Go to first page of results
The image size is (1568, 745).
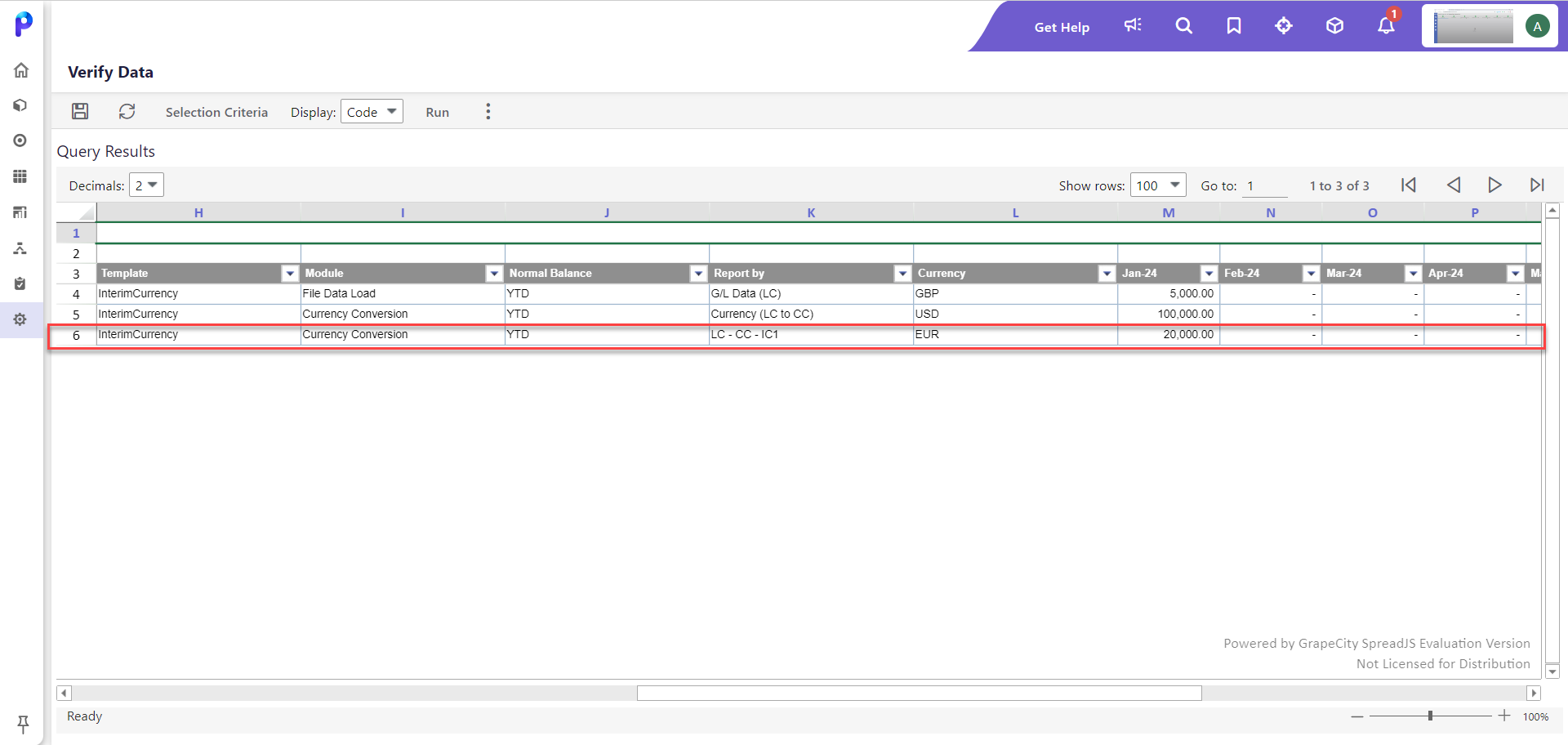click(x=1409, y=185)
